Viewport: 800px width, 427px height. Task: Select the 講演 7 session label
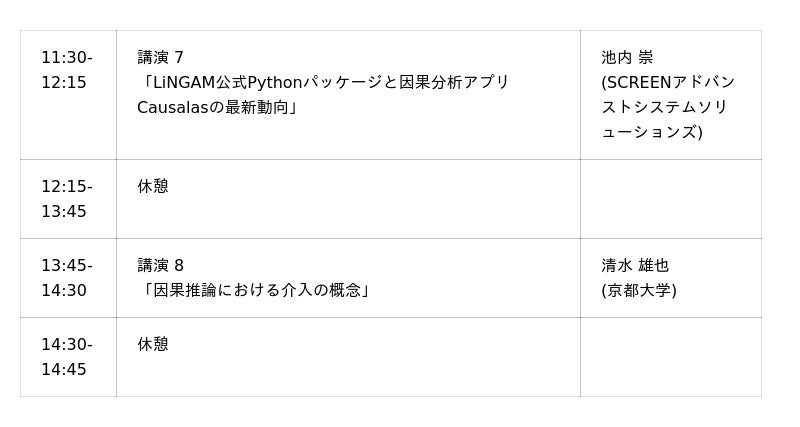pyautogui.click(x=161, y=58)
